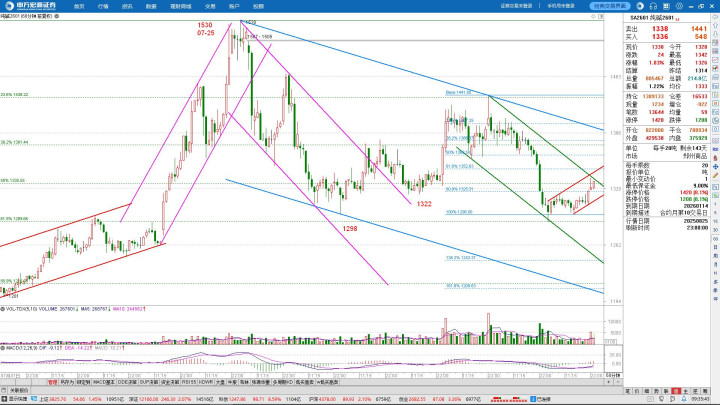720x405 pixels.
Task: Click the 卖出 price 1338 in quote panel
Action: 660,29
